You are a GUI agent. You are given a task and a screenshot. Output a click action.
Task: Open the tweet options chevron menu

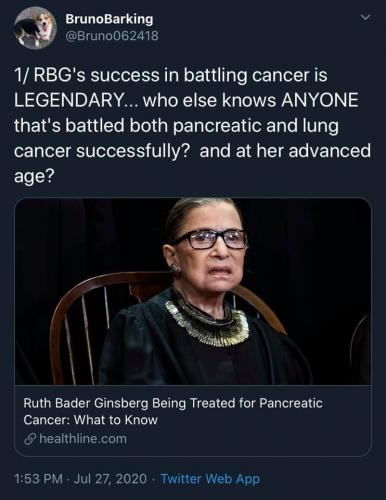pyautogui.click(x=366, y=17)
